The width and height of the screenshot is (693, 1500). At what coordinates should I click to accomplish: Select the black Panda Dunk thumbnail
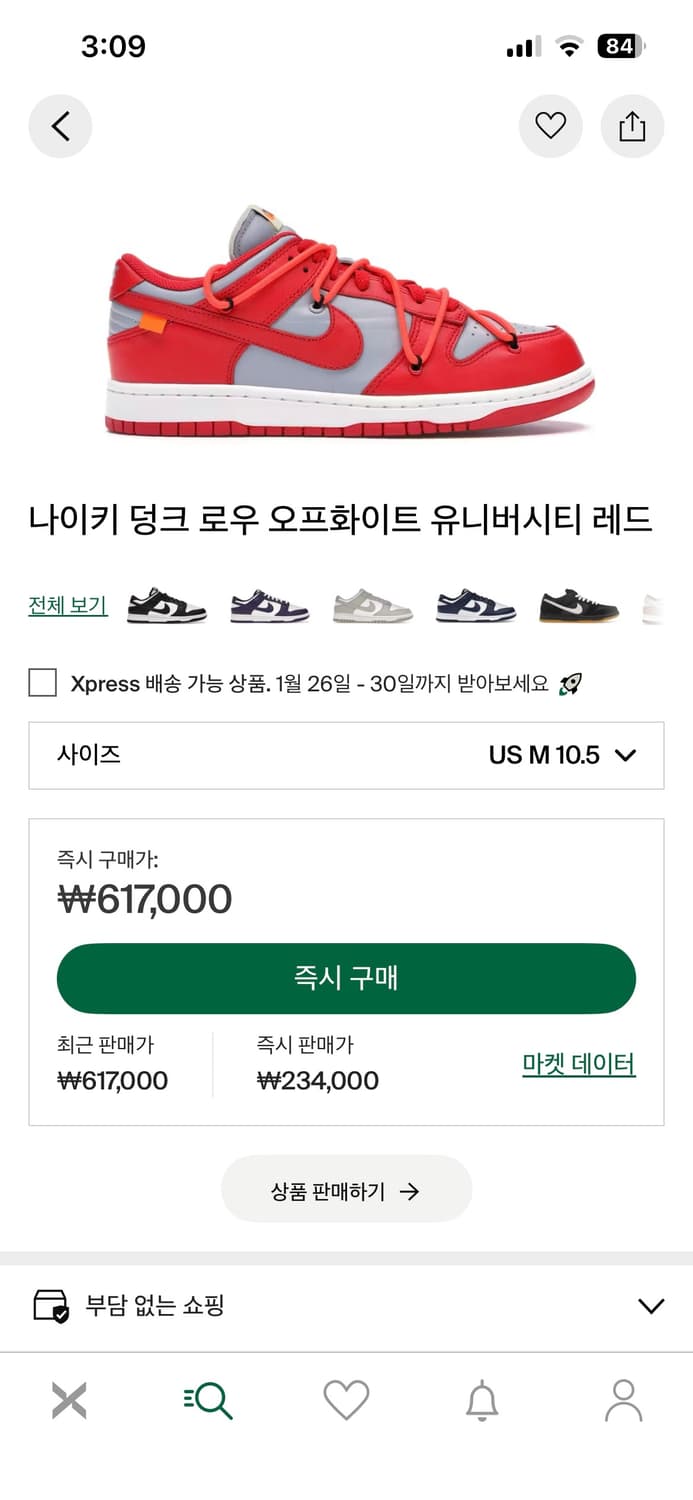pos(166,604)
